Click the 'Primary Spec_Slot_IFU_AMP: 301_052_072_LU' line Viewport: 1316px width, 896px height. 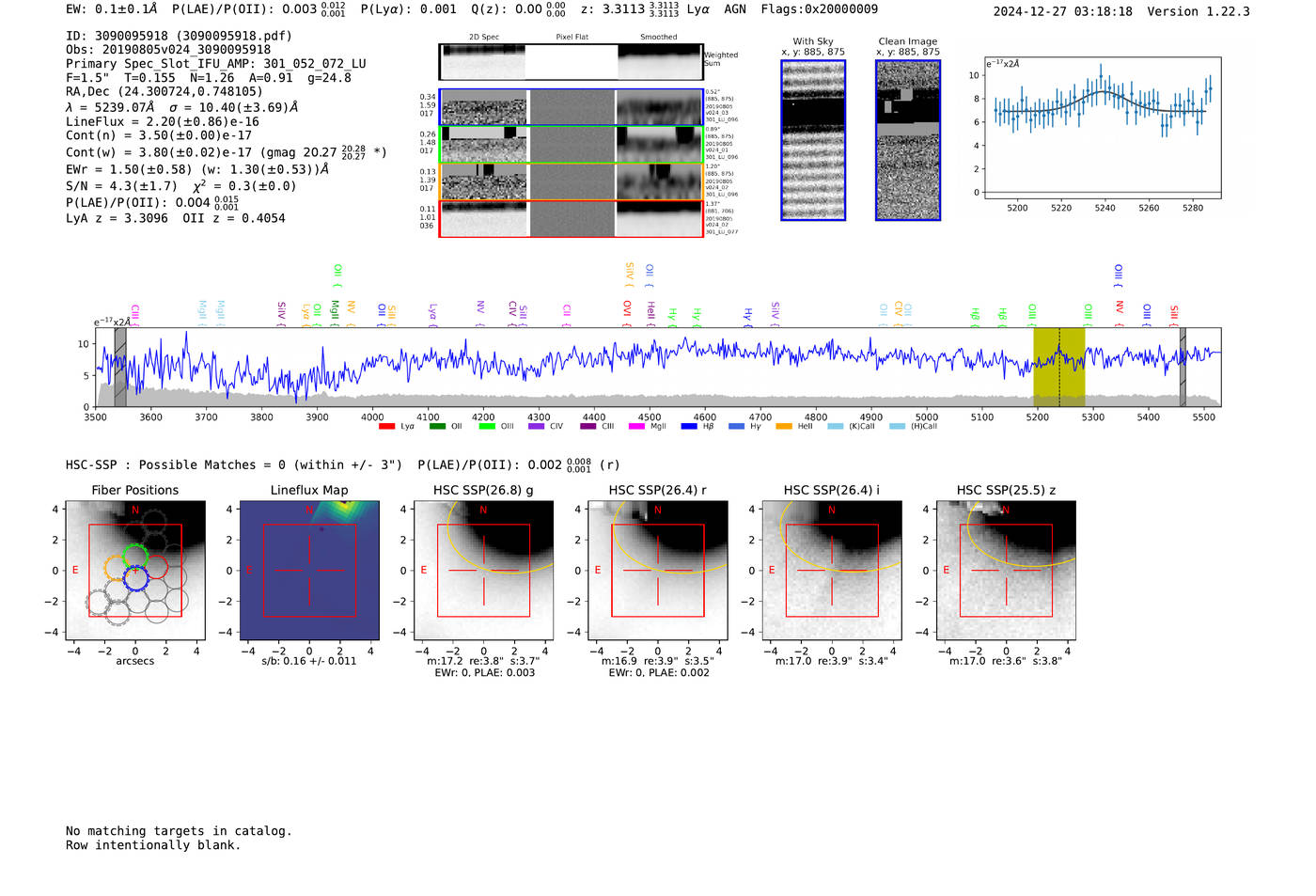tap(216, 64)
